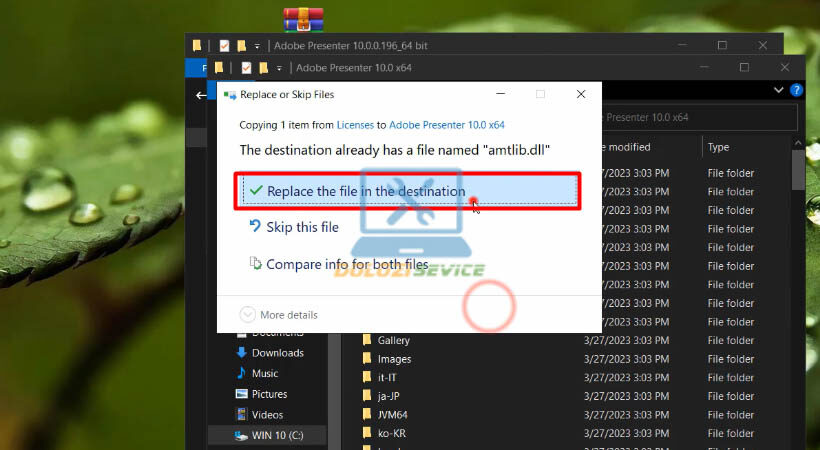
Task: Click the Music note icon
Action: [241, 373]
